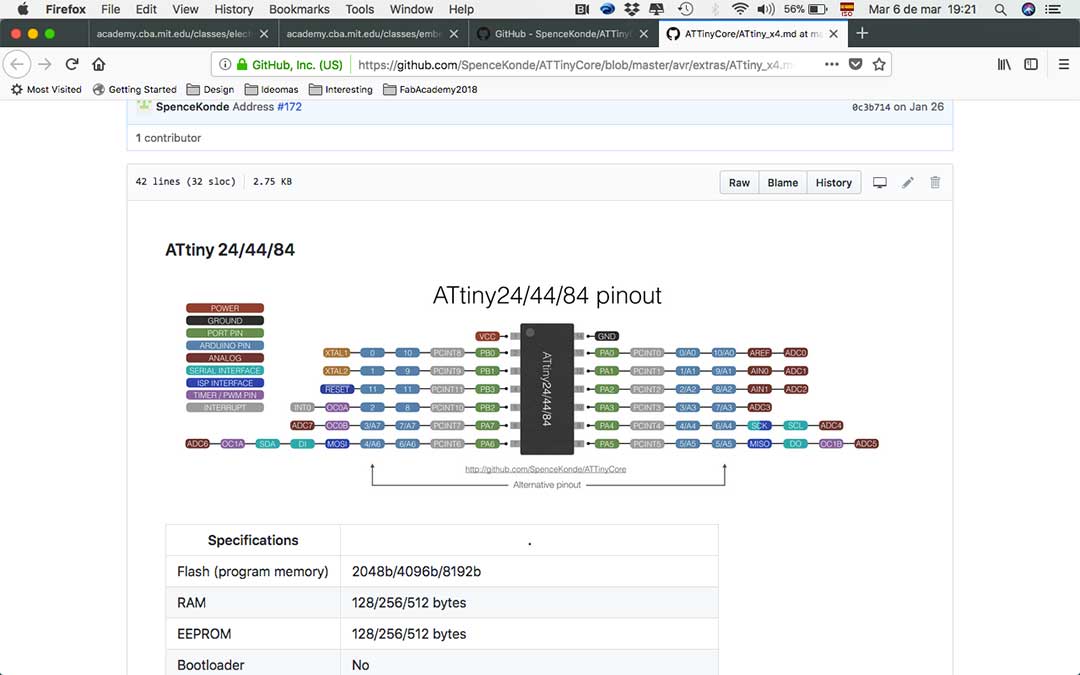This screenshot has height=675, width=1080.
Task: Open new tab with plus button
Action: click(862, 33)
